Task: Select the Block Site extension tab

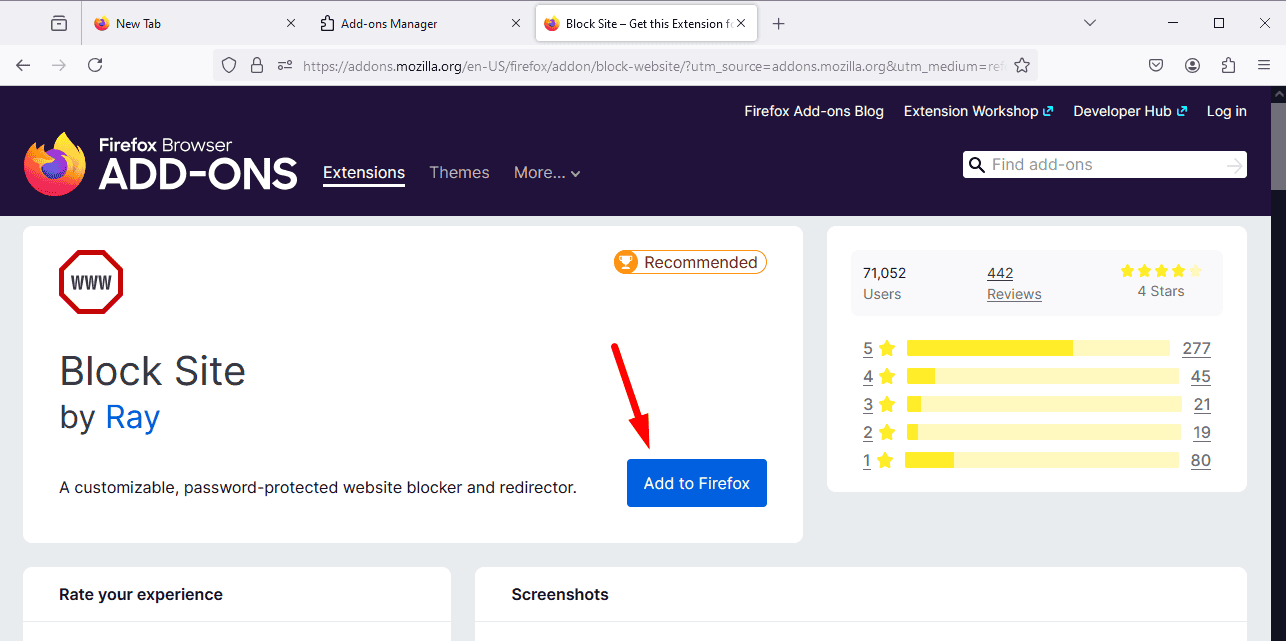Action: tap(646, 23)
